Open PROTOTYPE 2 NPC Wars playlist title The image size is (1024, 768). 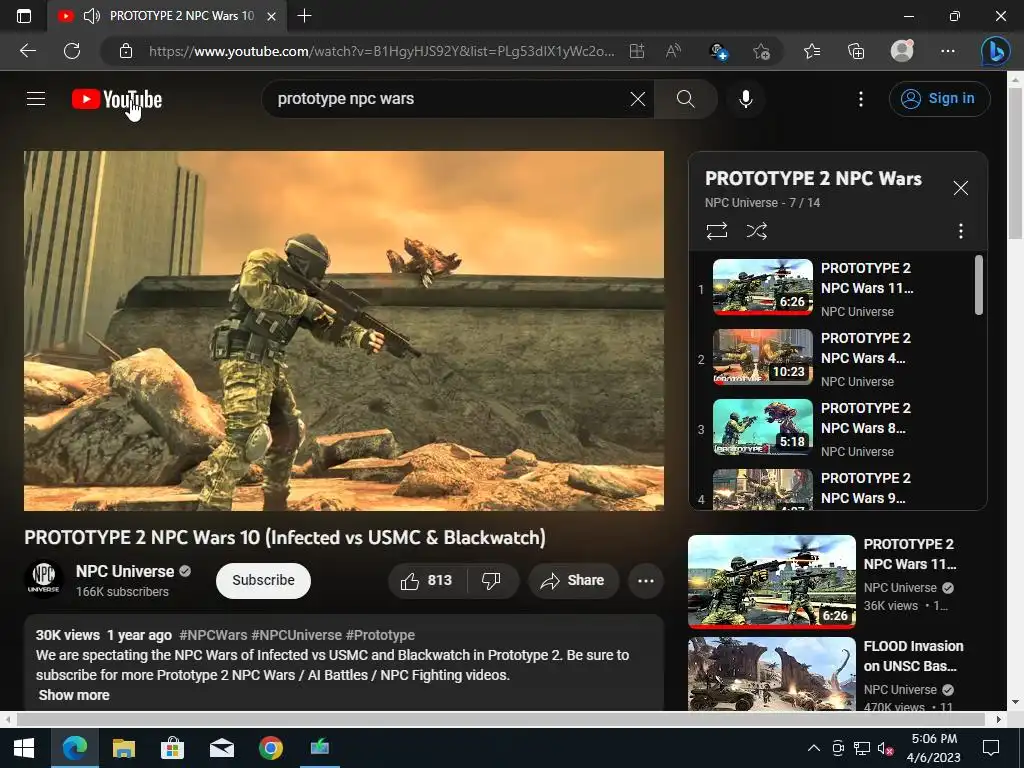813,178
